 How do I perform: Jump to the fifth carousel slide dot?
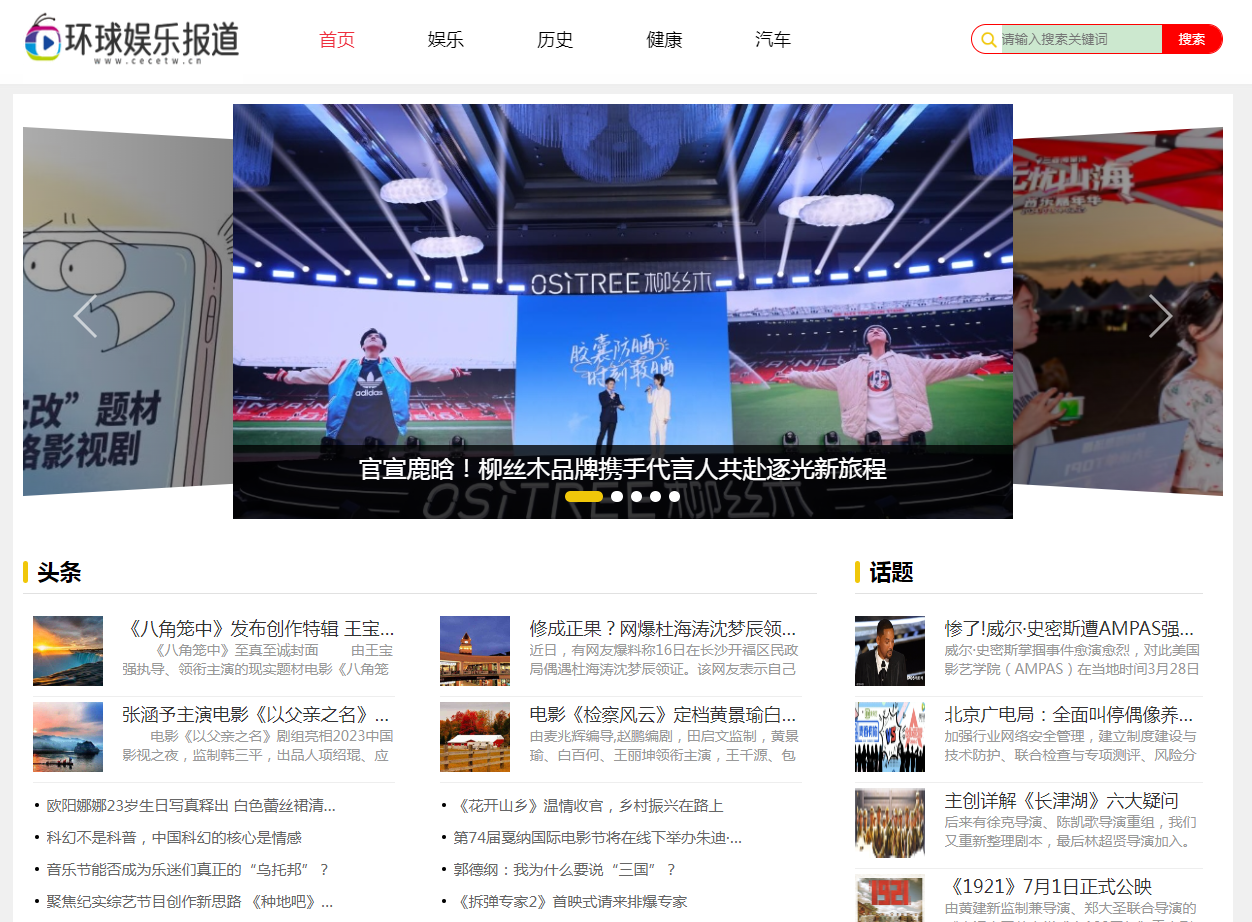coord(674,496)
